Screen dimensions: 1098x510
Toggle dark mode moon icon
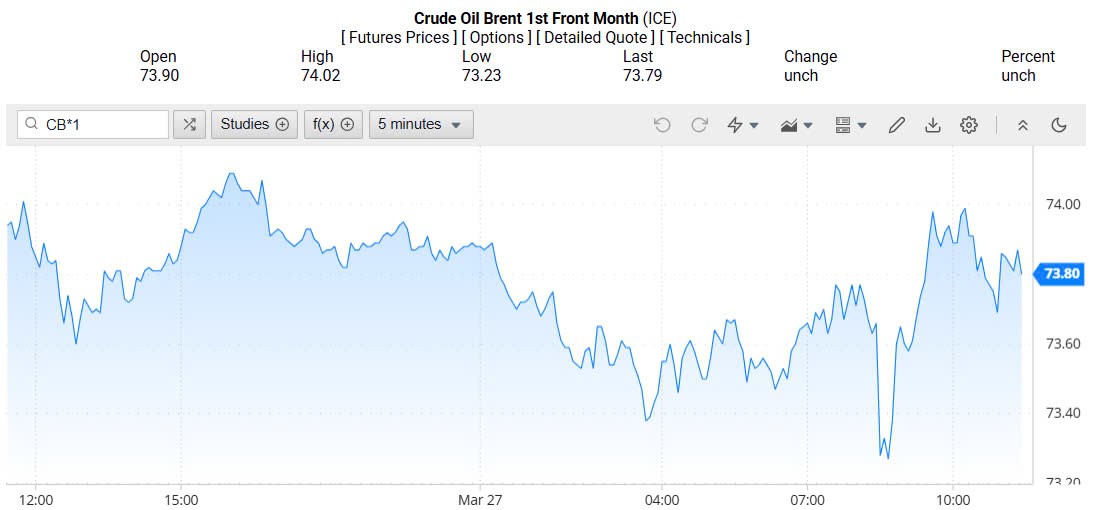pos(1059,125)
